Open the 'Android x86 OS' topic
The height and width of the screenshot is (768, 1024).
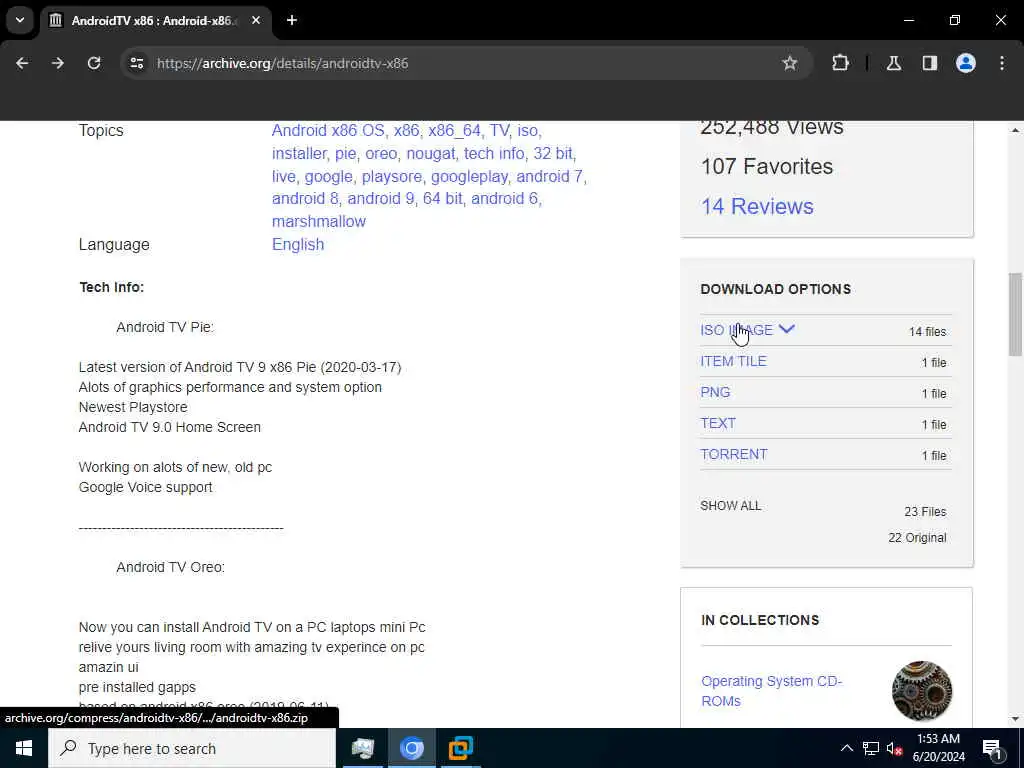point(328,131)
